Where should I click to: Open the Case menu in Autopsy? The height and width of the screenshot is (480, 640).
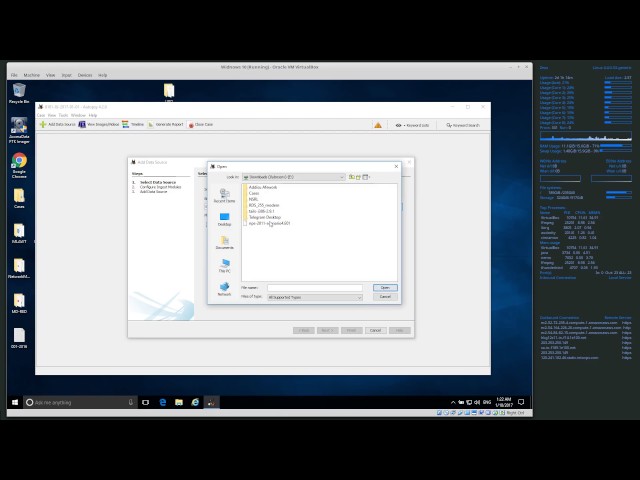tap(41, 116)
